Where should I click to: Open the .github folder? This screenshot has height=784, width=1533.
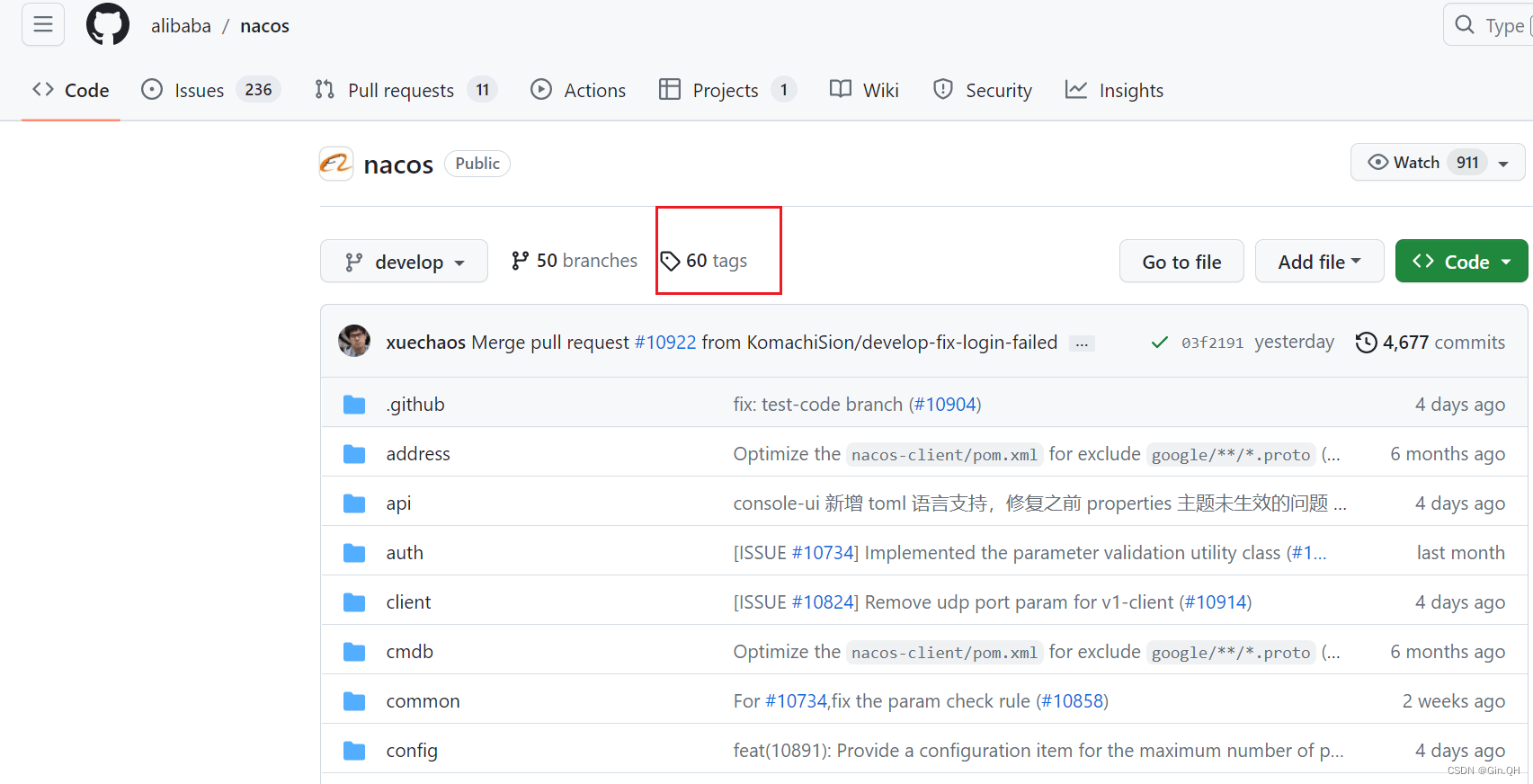click(415, 405)
